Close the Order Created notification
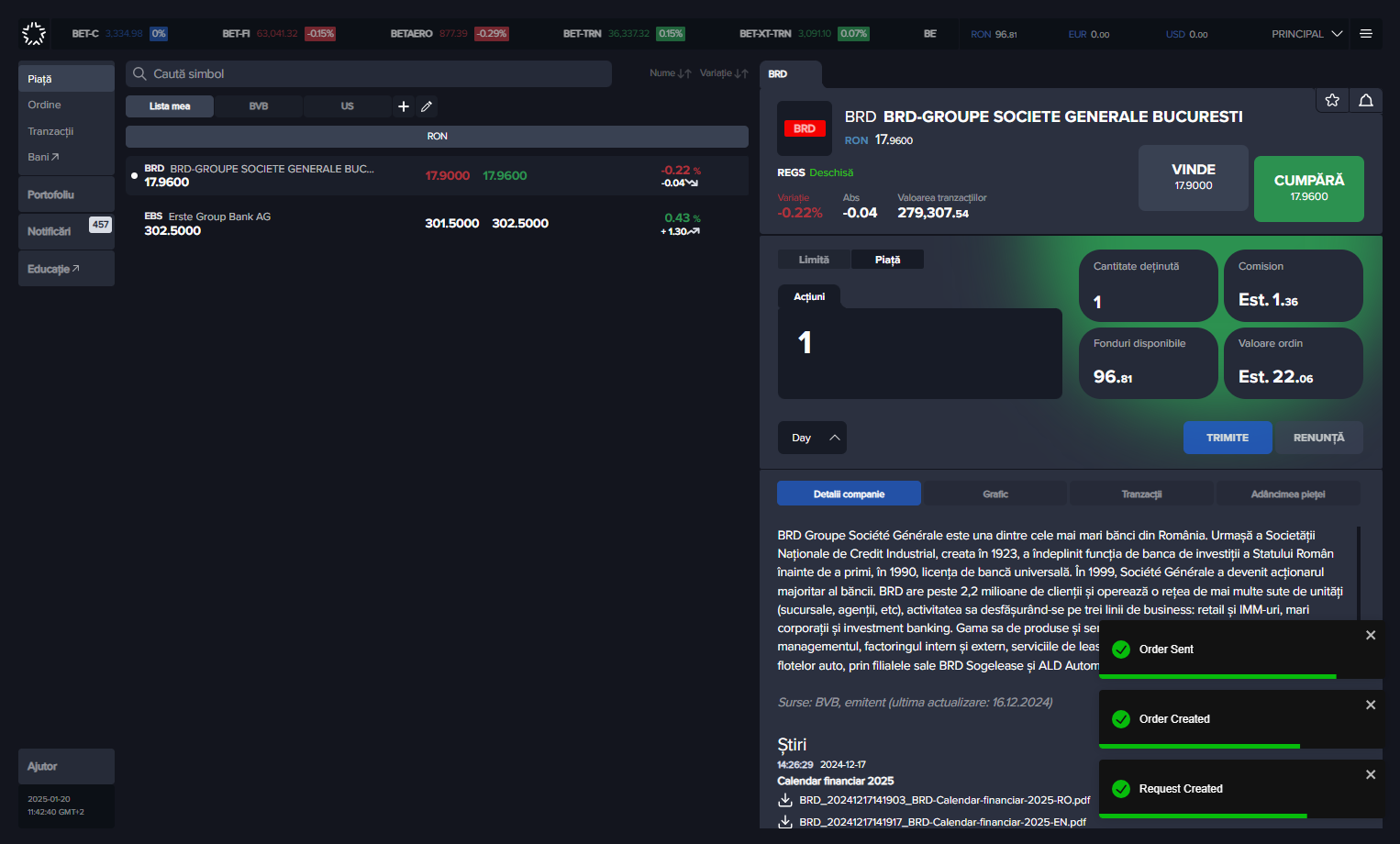This screenshot has width=1400, height=844. click(1371, 705)
